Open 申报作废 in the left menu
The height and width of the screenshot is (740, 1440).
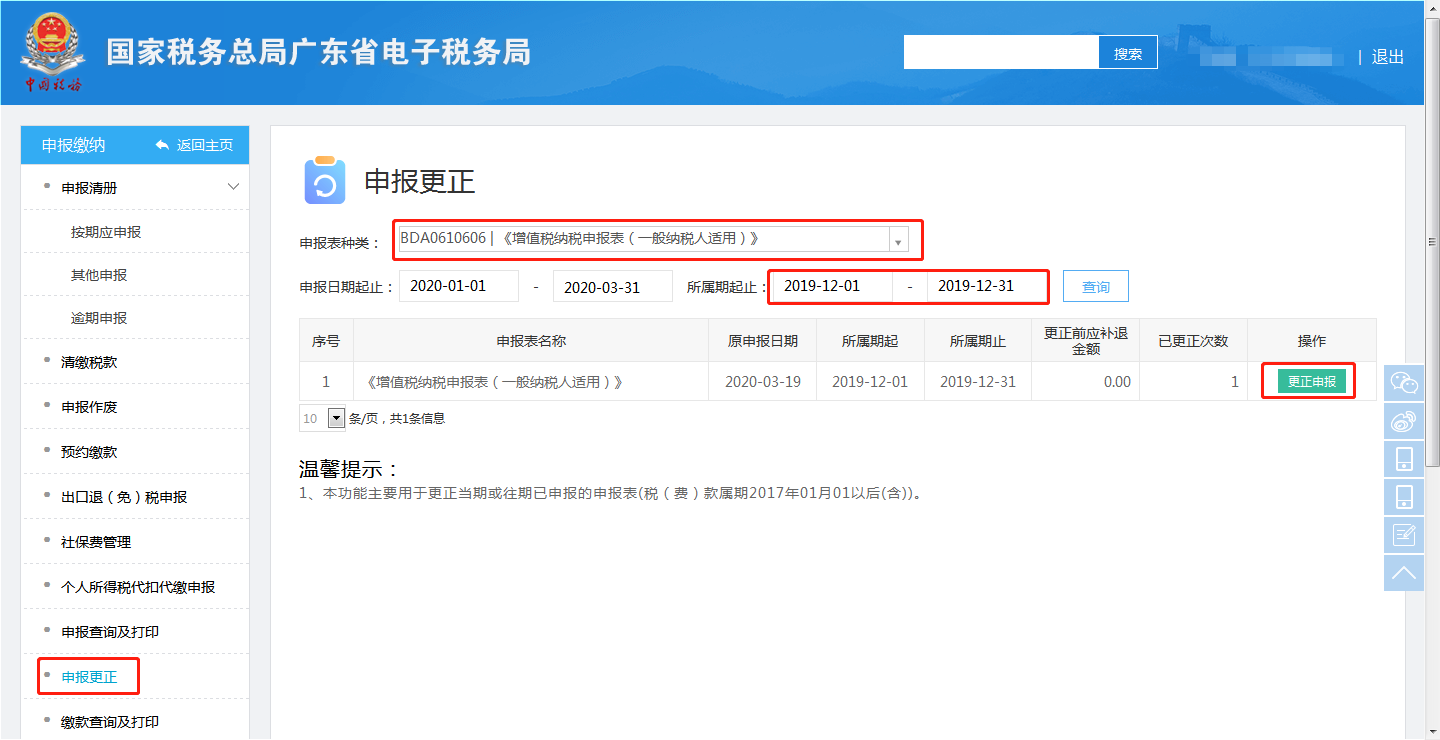pyautogui.click(x=89, y=407)
